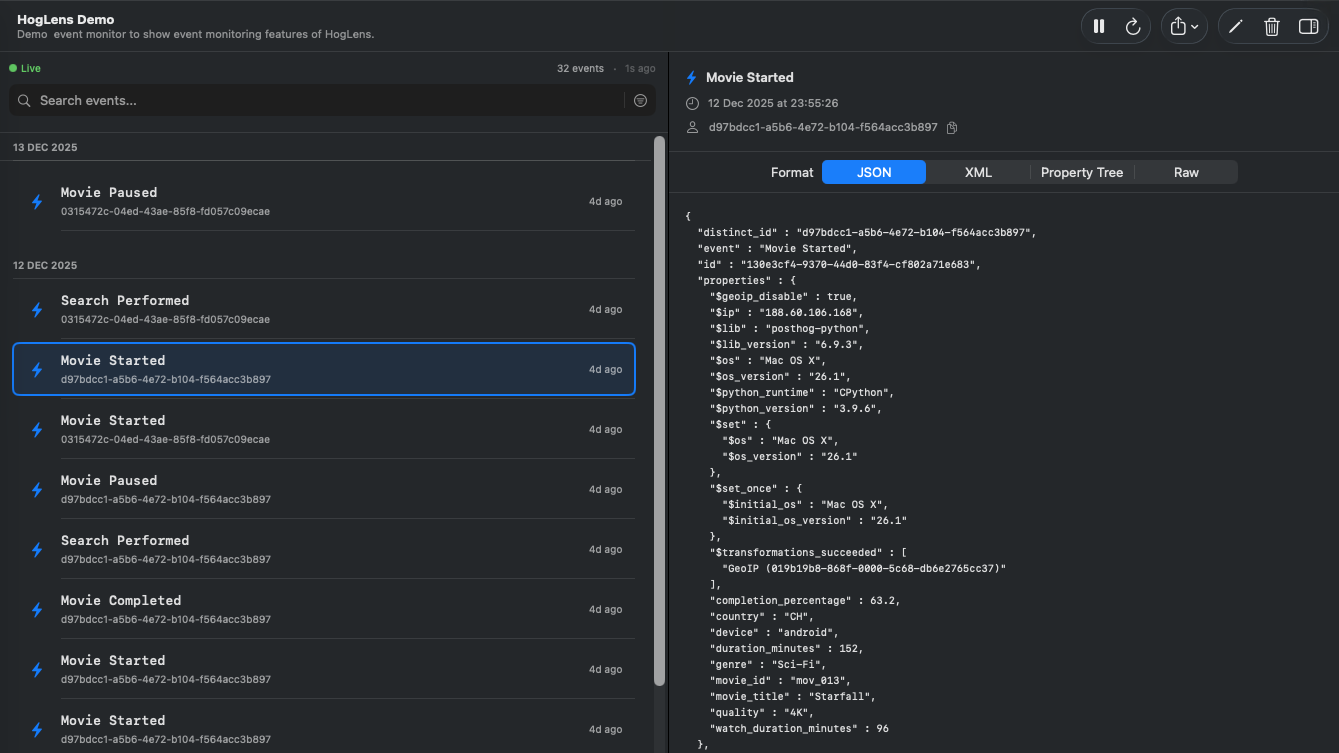Click the "completion_percentage" : 63.2 line
This screenshot has width=1339, height=753.
(x=805, y=600)
